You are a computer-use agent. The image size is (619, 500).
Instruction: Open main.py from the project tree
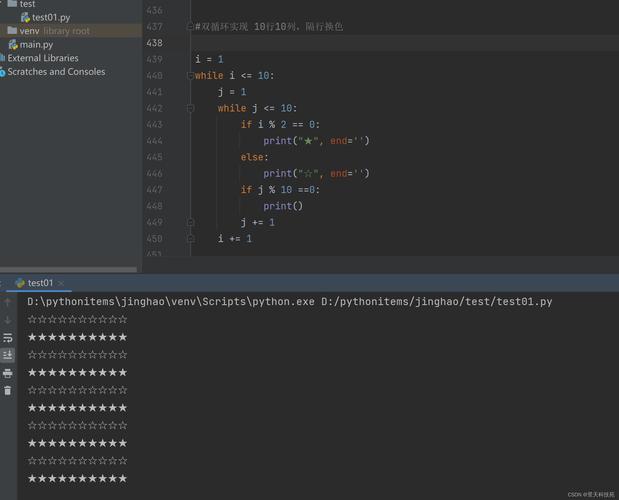pos(36,45)
